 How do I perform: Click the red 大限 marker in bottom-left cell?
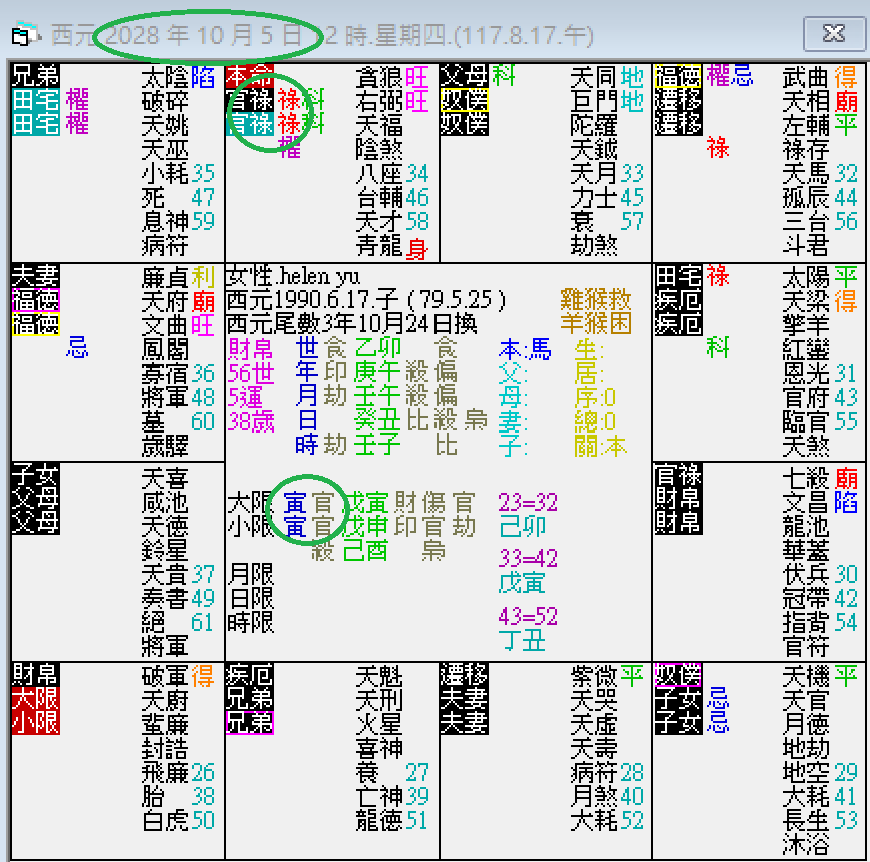click(x=32, y=700)
